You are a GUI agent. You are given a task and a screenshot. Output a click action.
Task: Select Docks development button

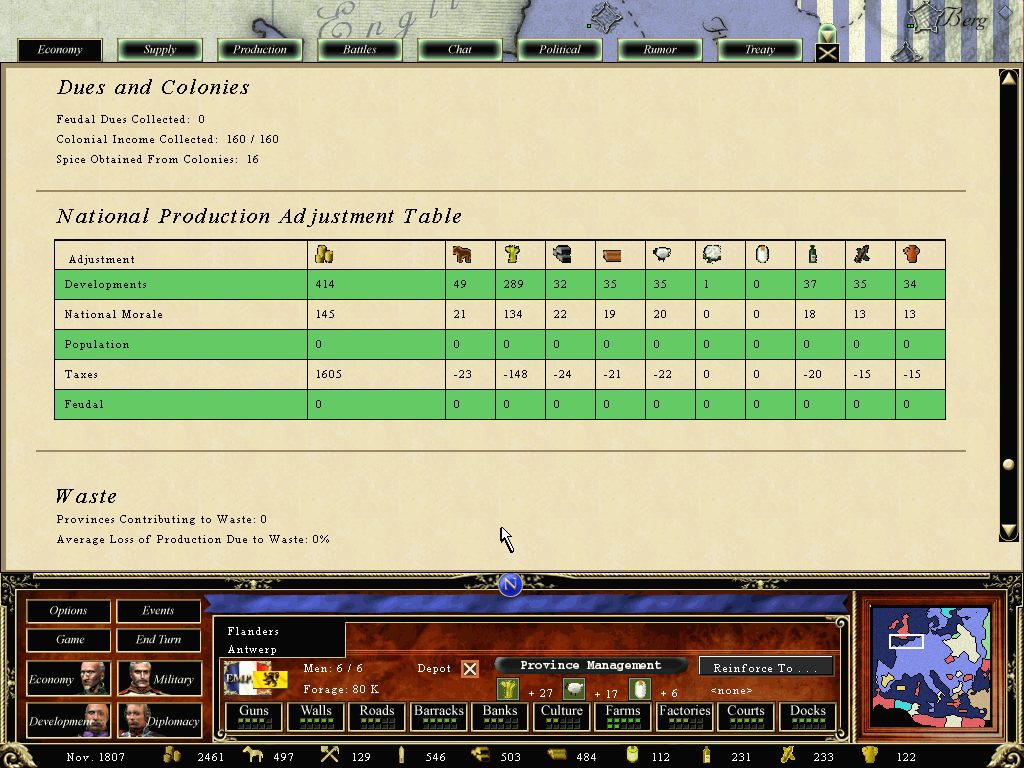point(808,716)
